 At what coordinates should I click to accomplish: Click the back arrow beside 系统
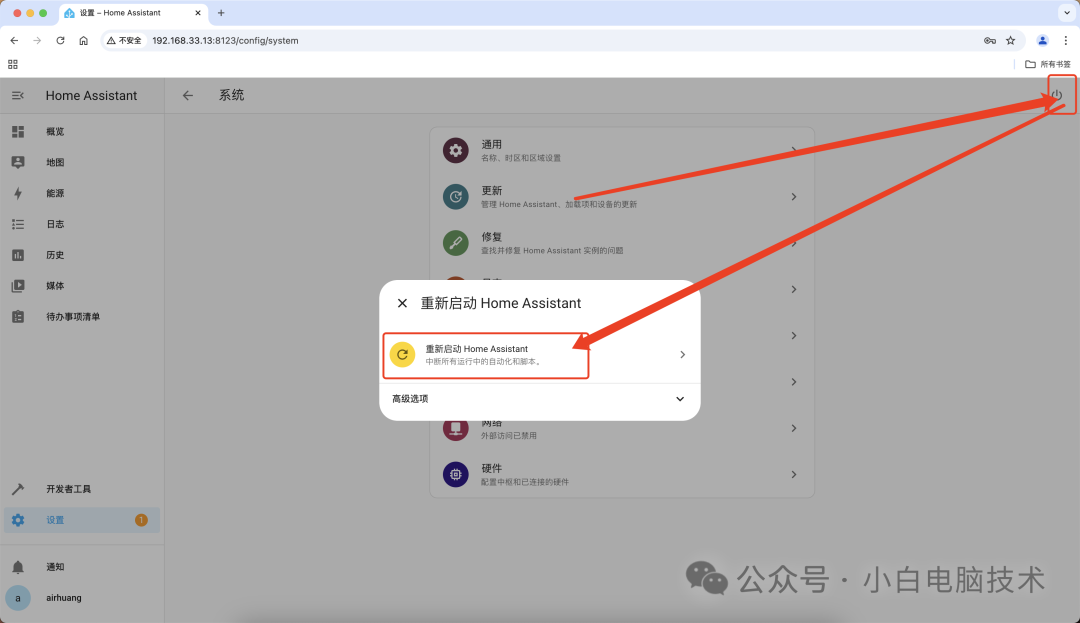[x=187, y=96]
